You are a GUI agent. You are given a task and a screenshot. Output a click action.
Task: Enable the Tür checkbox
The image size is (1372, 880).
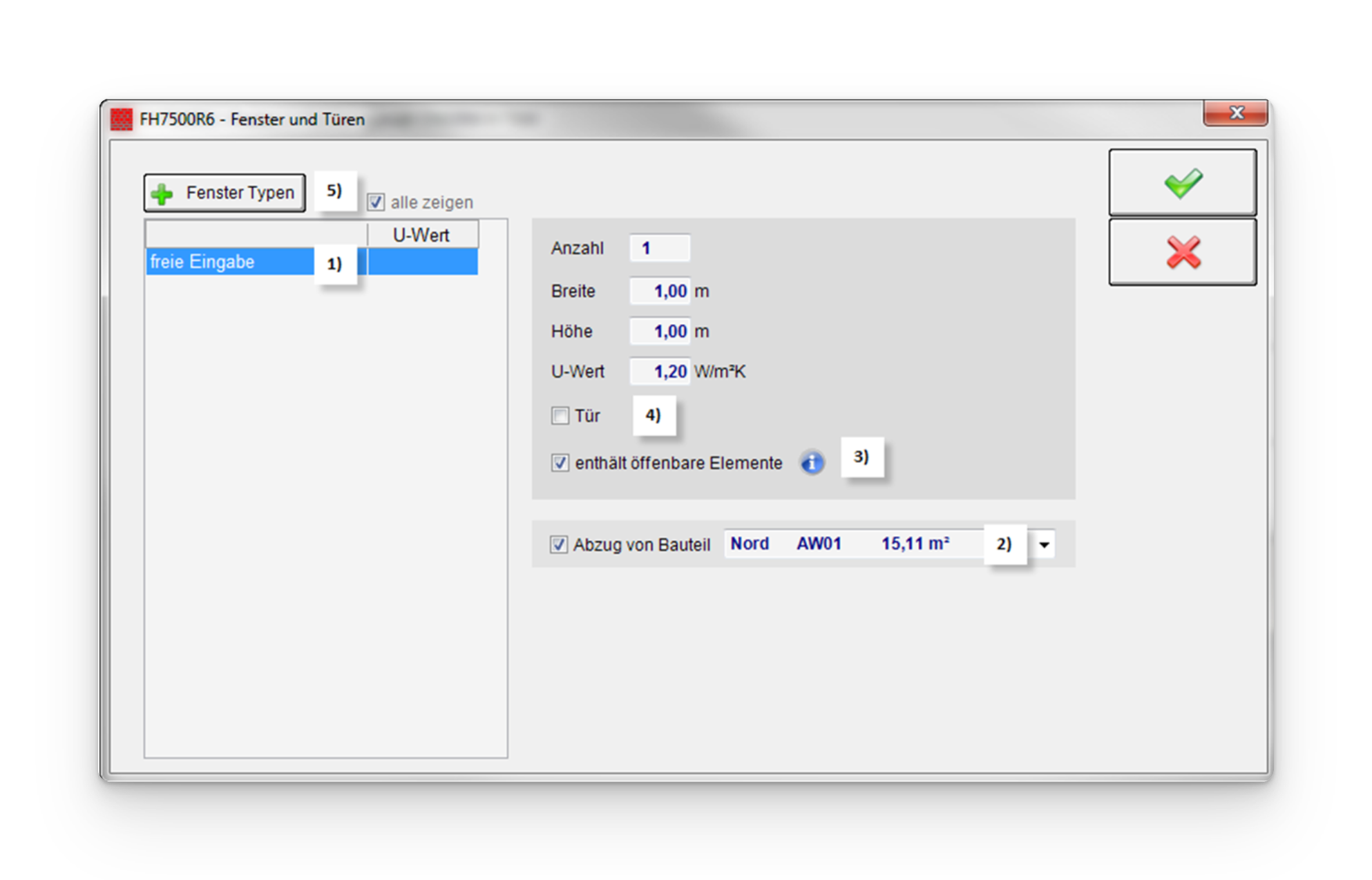pyautogui.click(x=560, y=416)
